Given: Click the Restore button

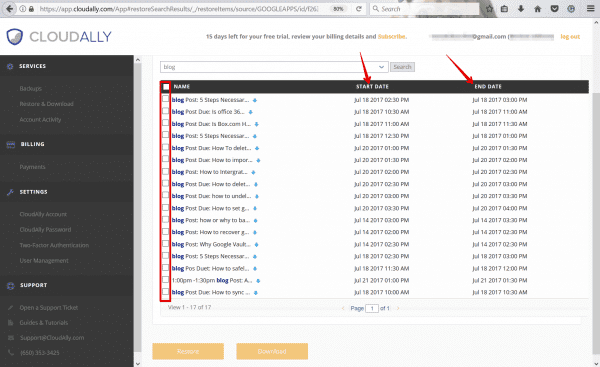Looking at the screenshot, I should [188, 351].
